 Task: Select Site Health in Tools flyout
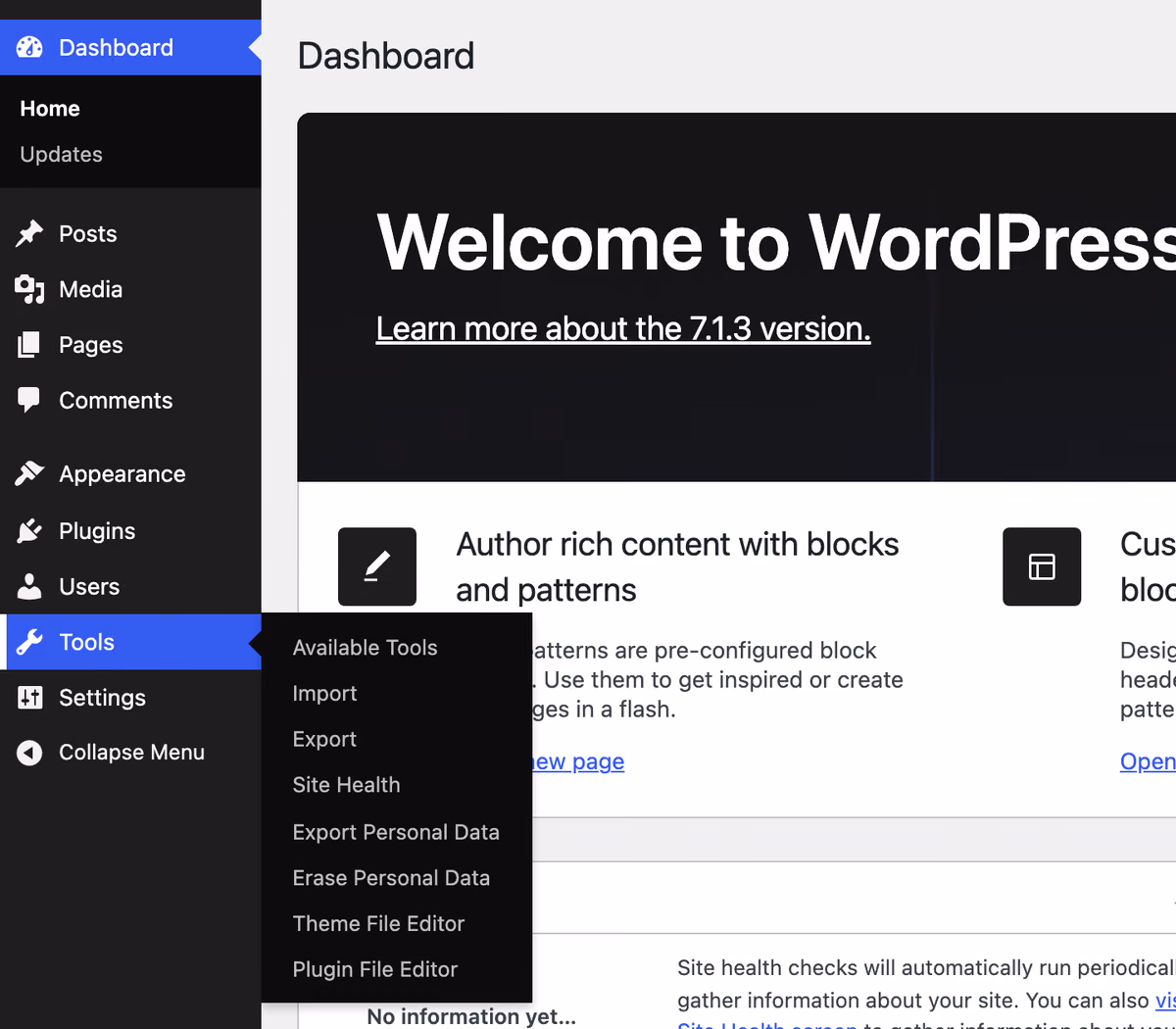click(x=346, y=785)
